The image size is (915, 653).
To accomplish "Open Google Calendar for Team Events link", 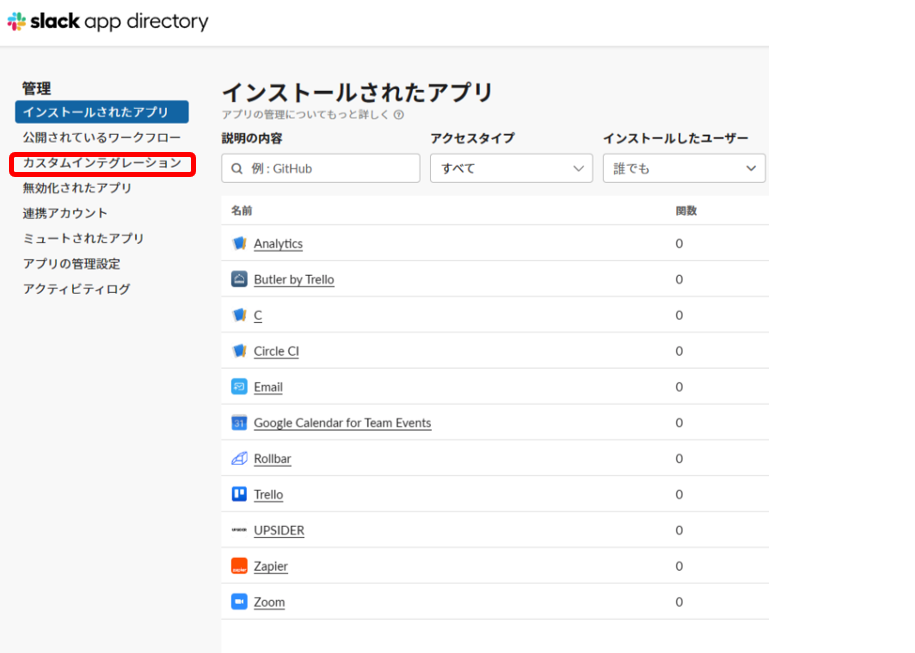I will pyautogui.click(x=343, y=423).
